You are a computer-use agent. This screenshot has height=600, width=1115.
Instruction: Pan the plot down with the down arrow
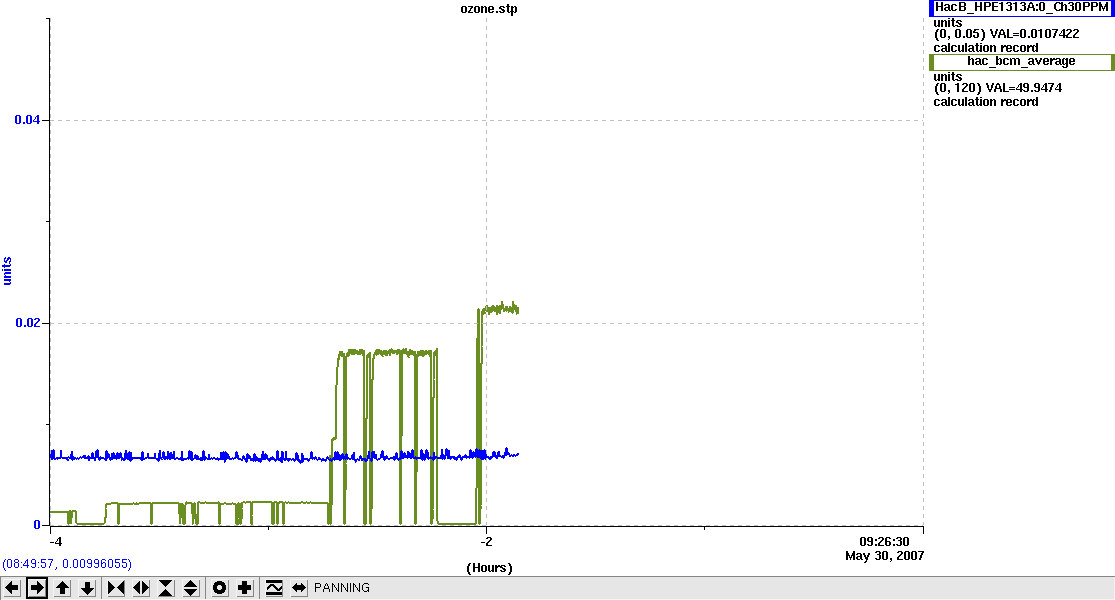click(87, 588)
